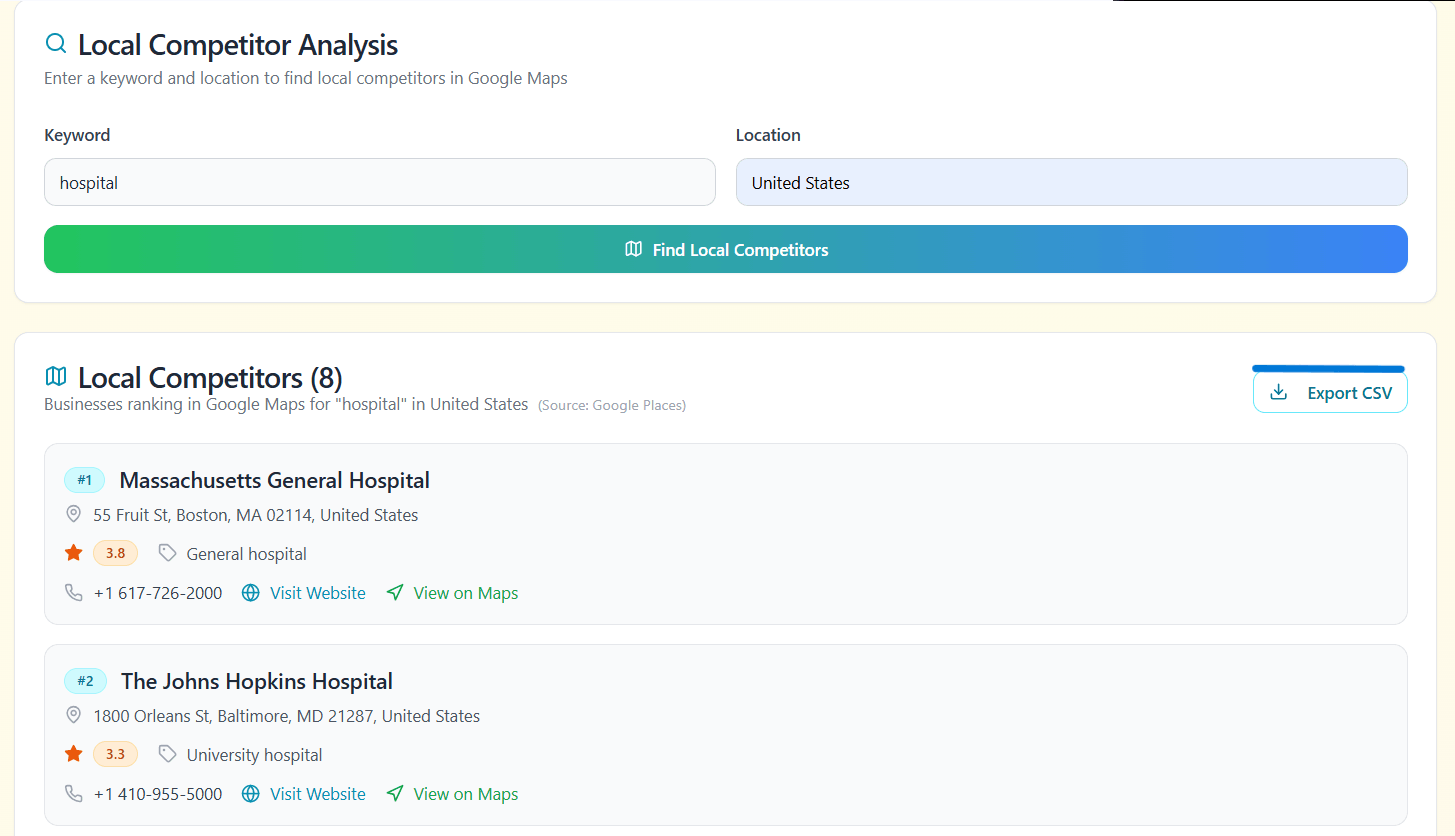This screenshot has height=836, width=1455.
Task: Click the location pin icon for Massachusetts General
Action: tap(73, 514)
